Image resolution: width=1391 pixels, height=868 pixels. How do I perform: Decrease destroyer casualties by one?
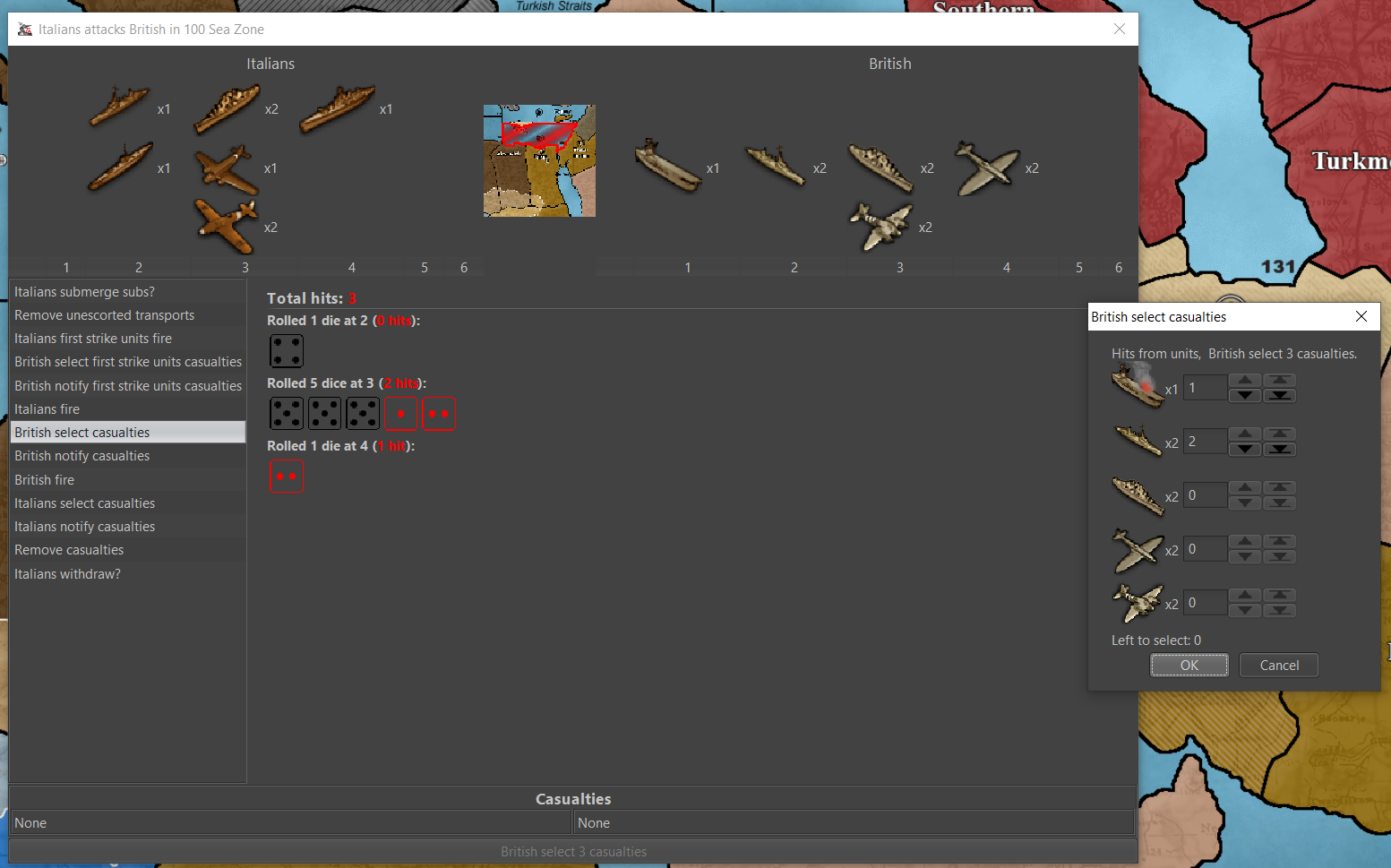pos(1245,449)
